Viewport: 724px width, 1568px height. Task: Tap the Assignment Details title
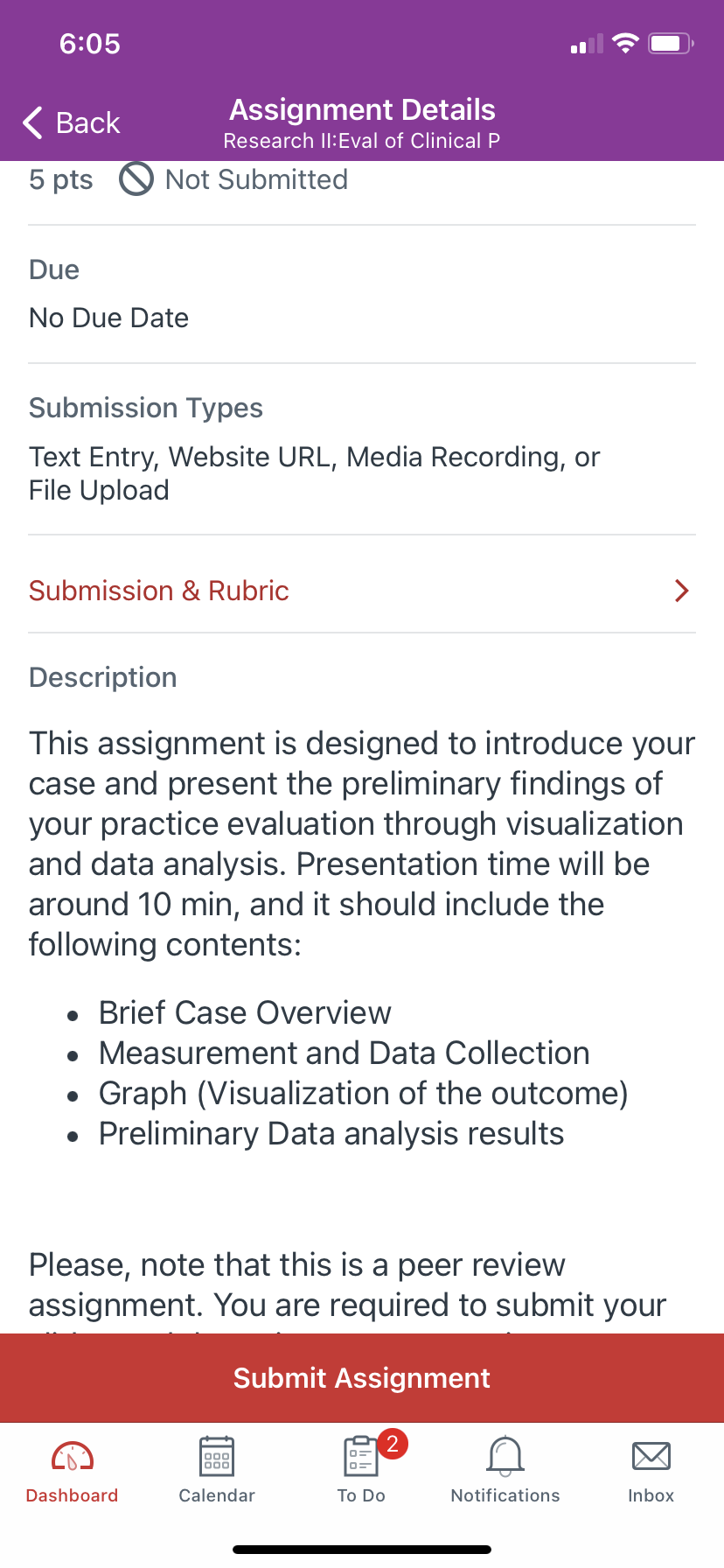pyautogui.click(x=362, y=109)
